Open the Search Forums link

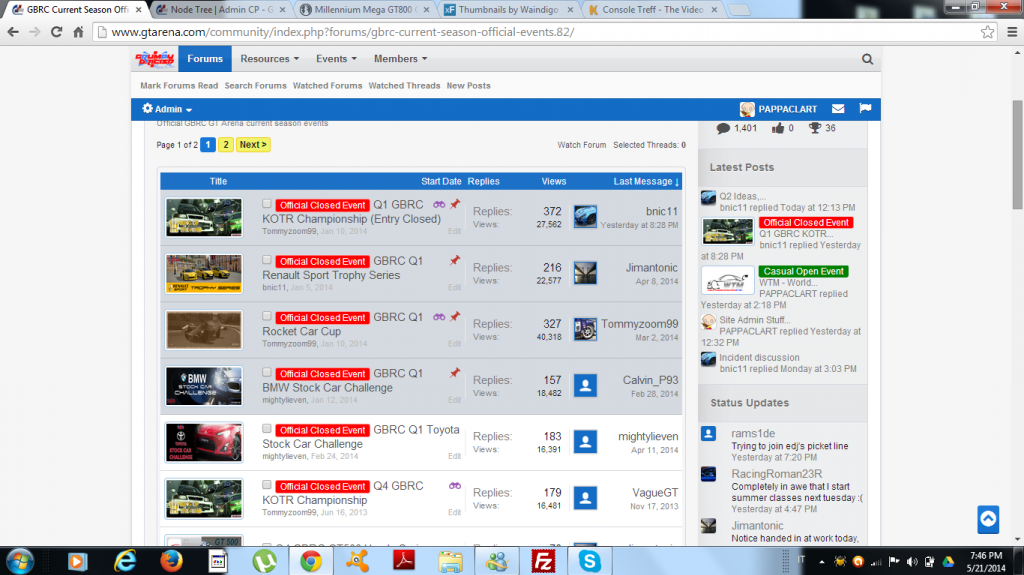(x=255, y=86)
